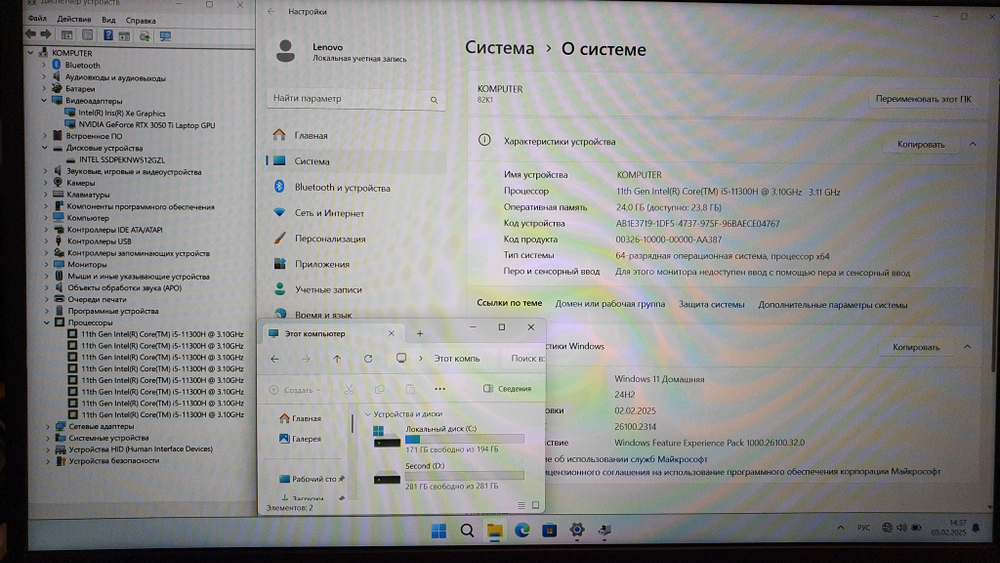Open taskbar Search icon

[467, 530]
